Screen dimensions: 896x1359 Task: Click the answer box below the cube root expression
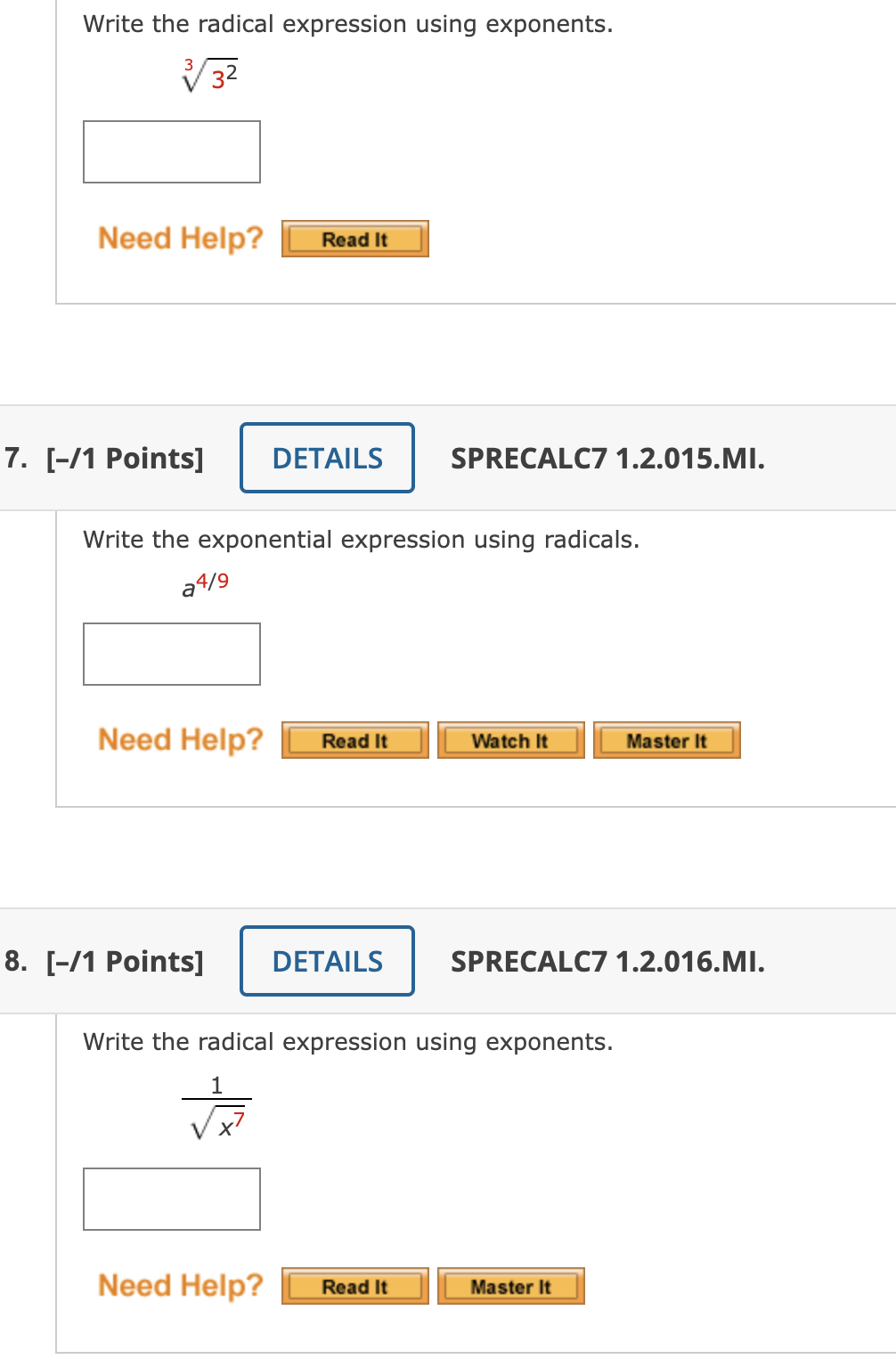(171, 151)
